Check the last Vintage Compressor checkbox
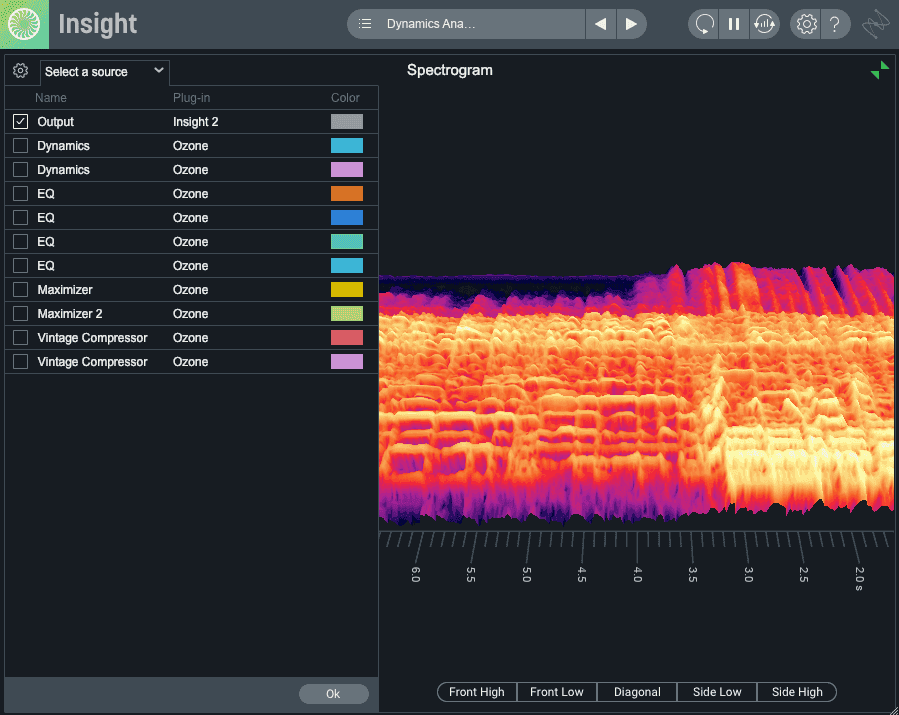This screenshot has height=715, width=899. pyautogui.click(x=21, y=362)
